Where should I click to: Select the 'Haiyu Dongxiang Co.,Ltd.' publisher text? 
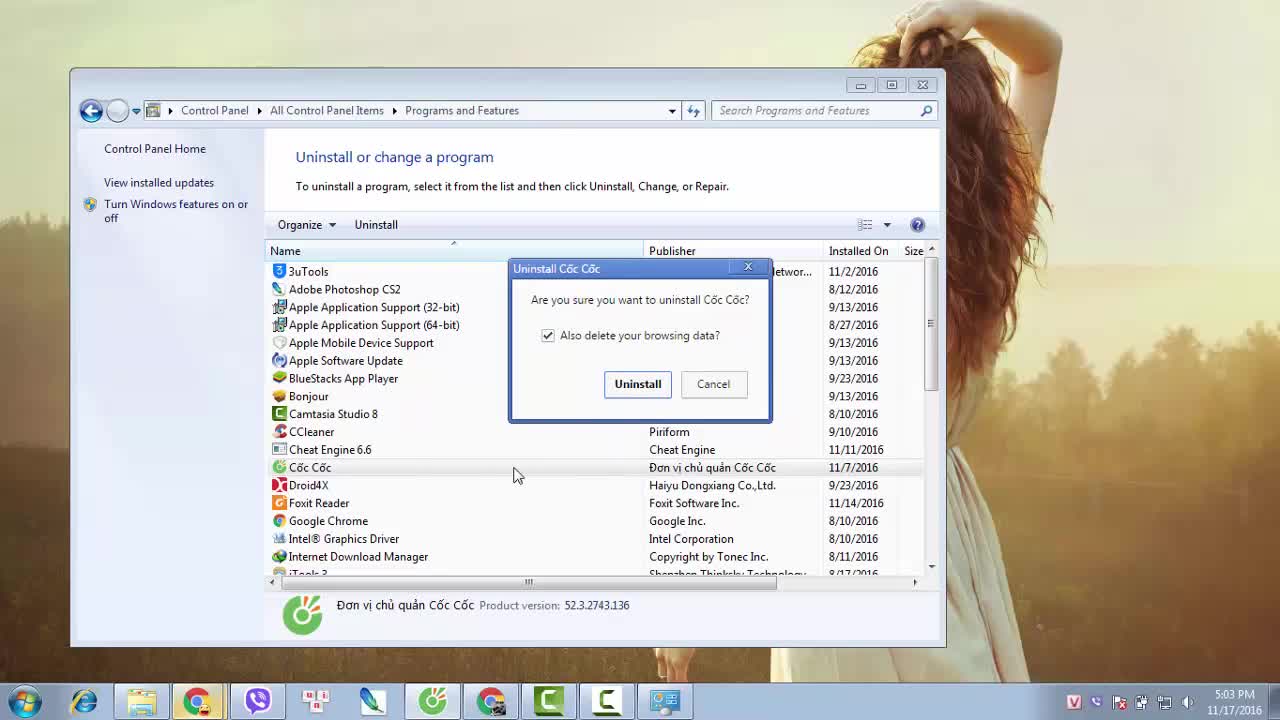click(x=712, y=485)
